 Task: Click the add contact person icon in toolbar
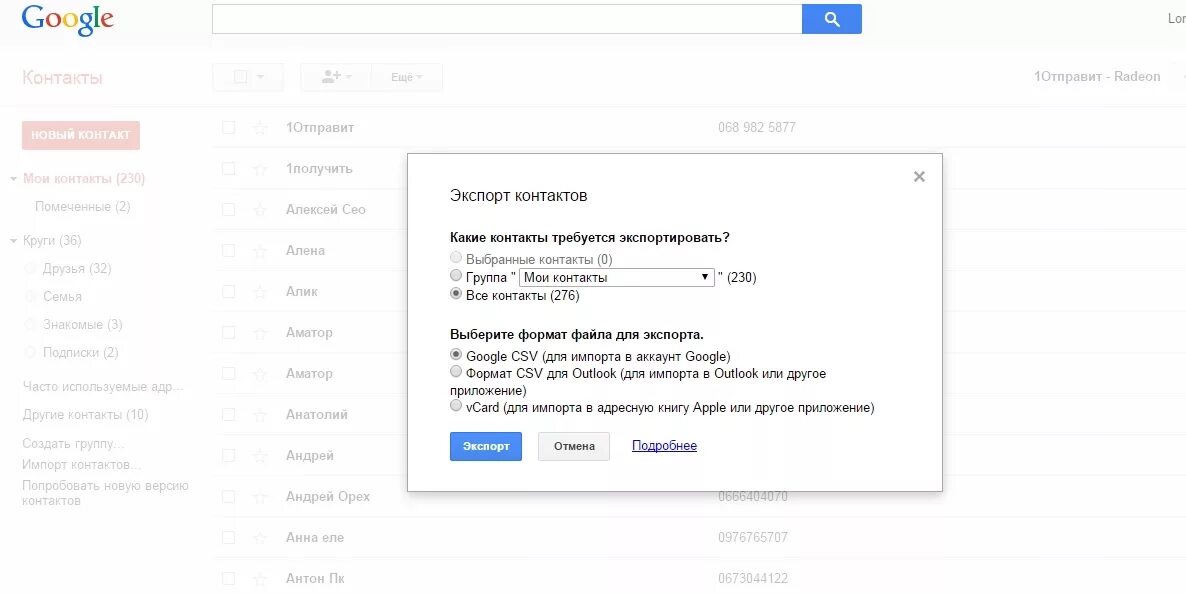[331, 76]
